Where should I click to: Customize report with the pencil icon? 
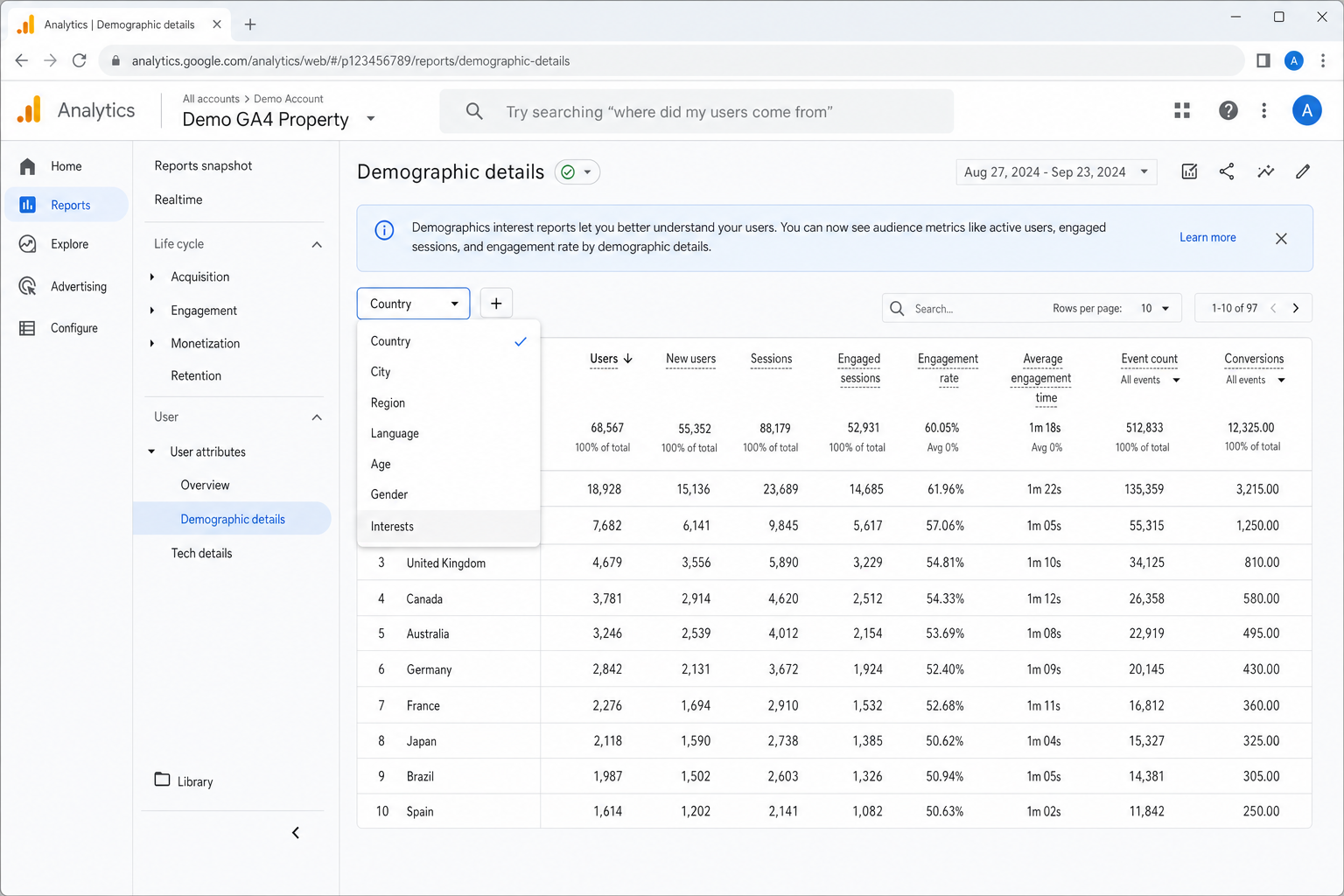point(1303,171)
